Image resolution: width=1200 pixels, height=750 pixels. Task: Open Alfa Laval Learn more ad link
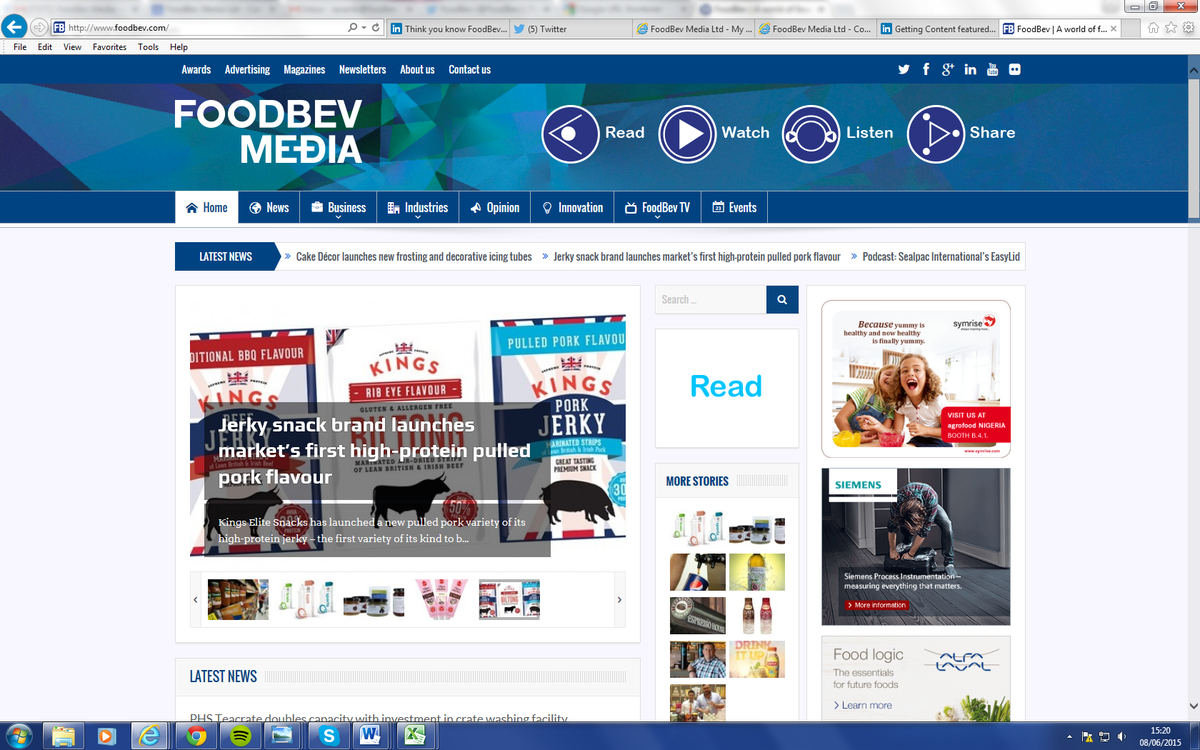pyautogui.click(x=862, y=705)
